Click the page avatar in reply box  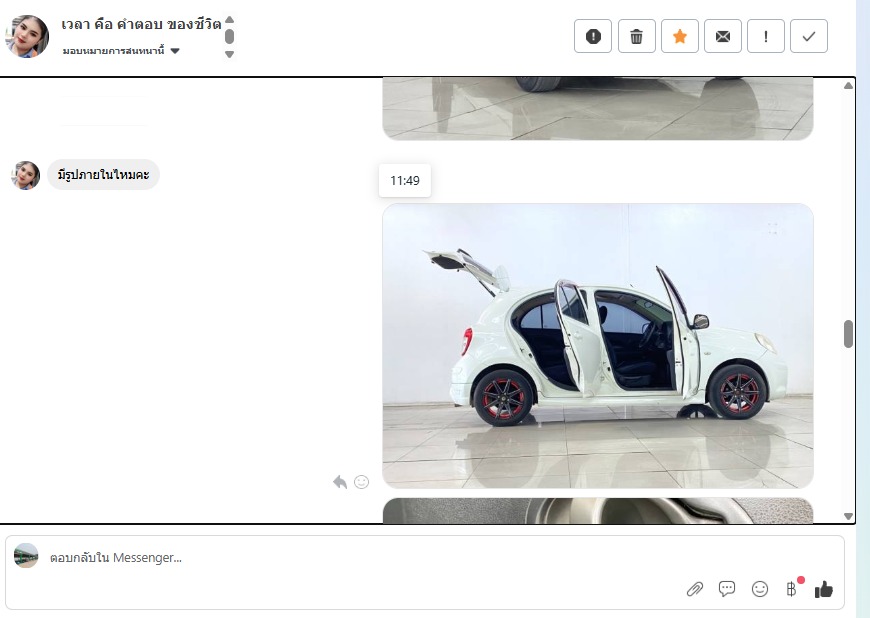(x=26, y=556)
